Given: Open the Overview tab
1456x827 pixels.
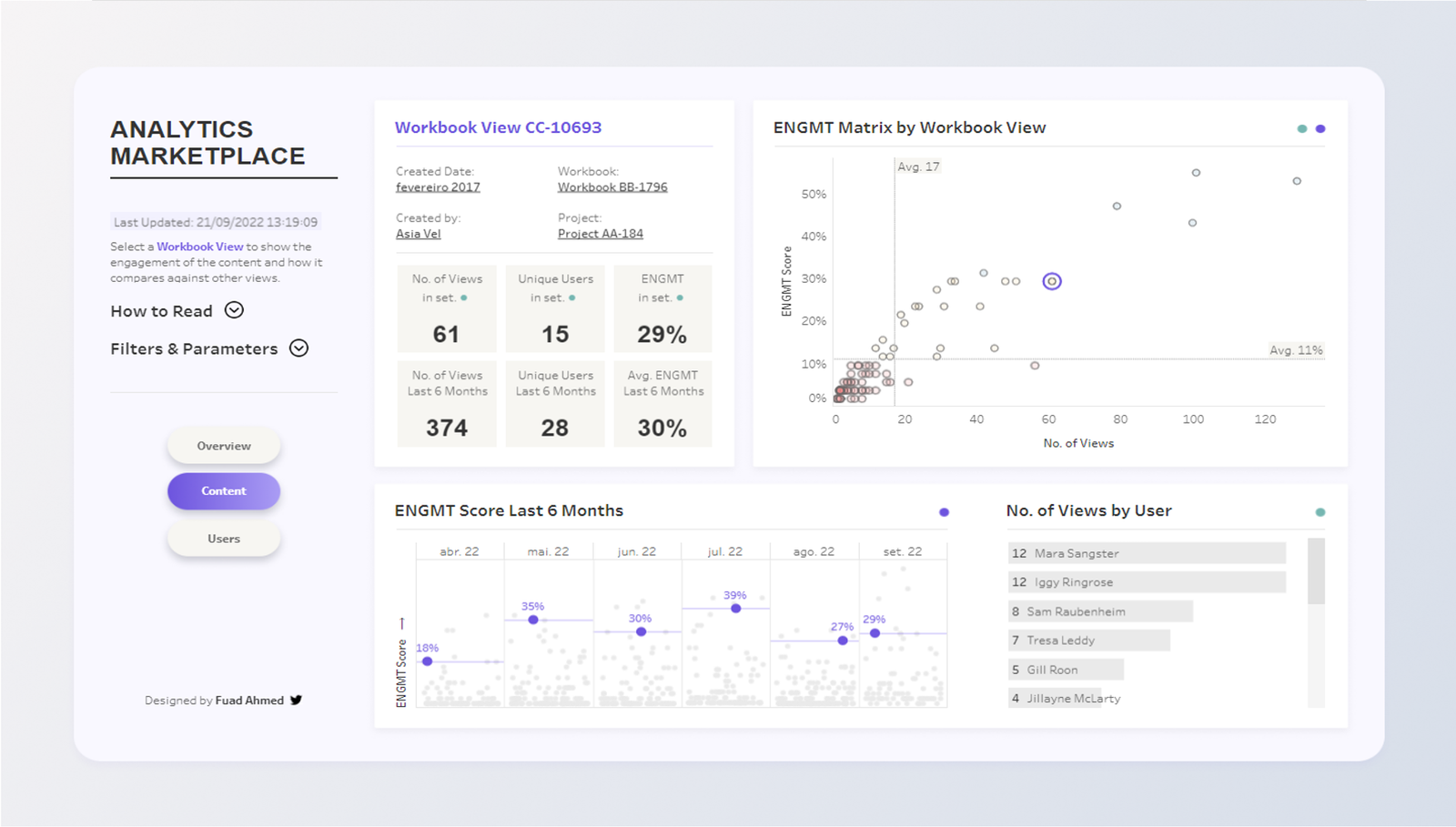Looking at the screenshot, I should pyautogui.click(x=224, y=446).
